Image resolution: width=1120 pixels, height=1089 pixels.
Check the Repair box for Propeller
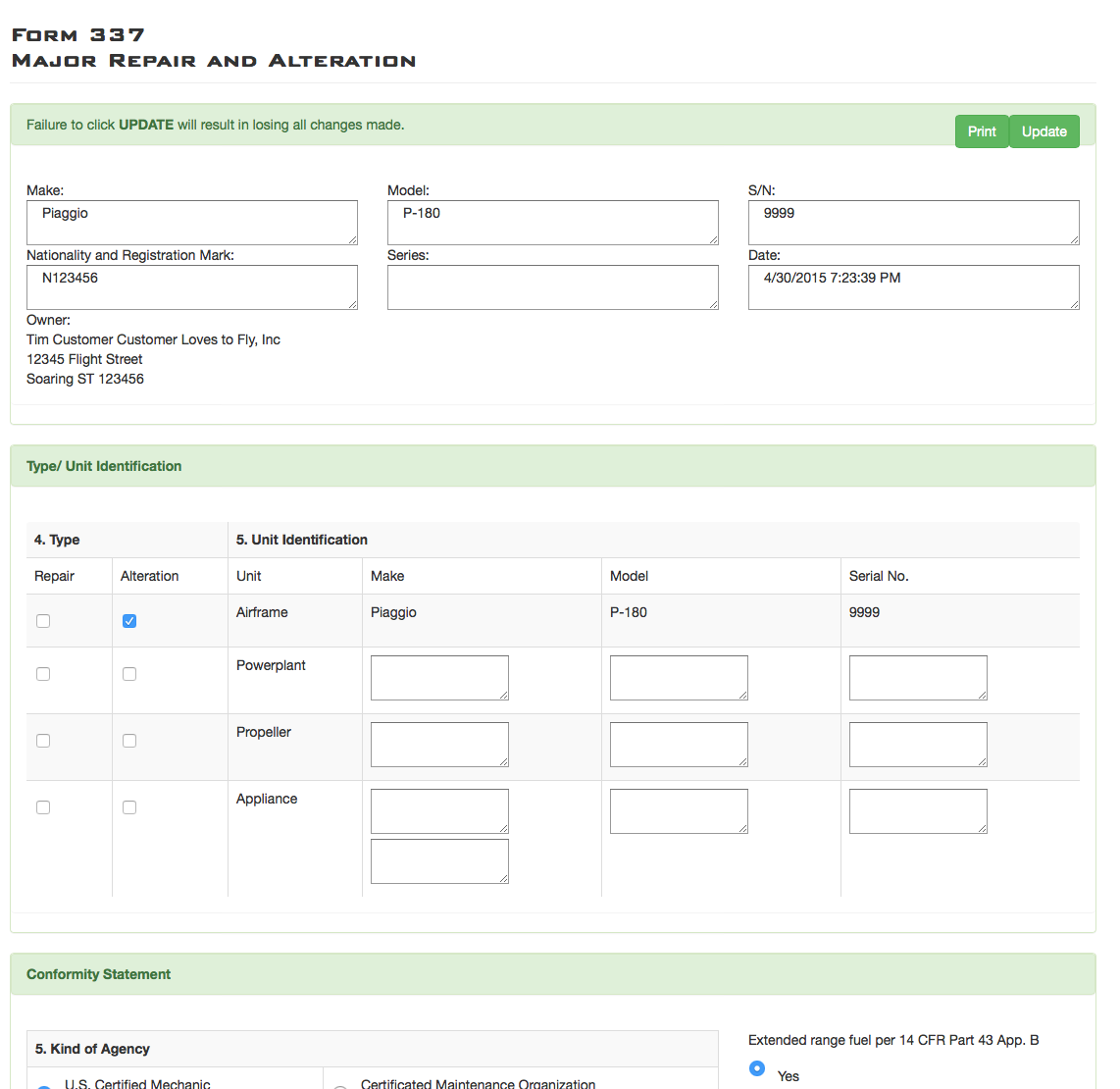pyautogui.click(x=43, y=741)
